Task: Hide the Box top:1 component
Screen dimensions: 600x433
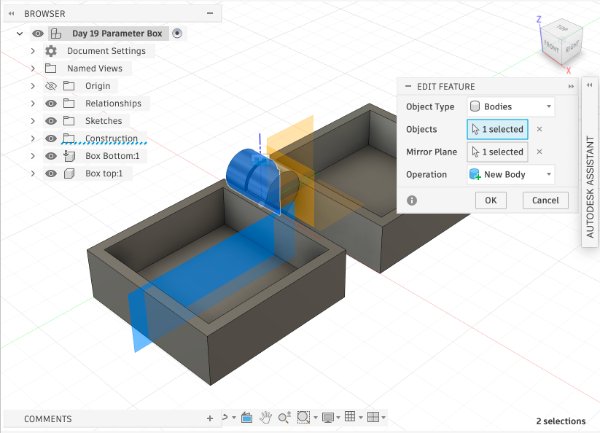Action: coord(51,173)
